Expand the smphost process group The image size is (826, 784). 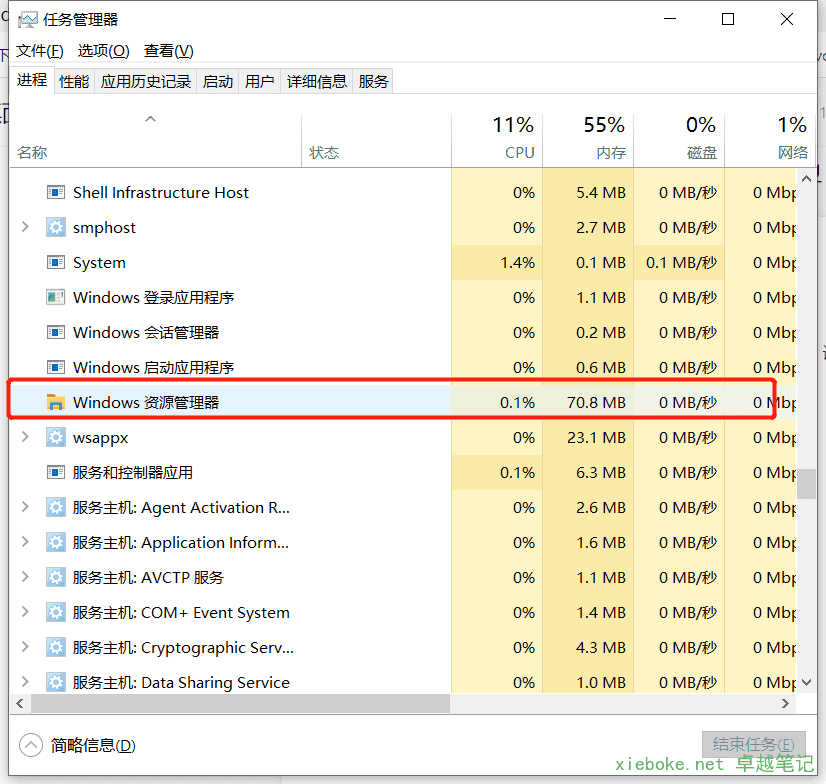(25, 228)
